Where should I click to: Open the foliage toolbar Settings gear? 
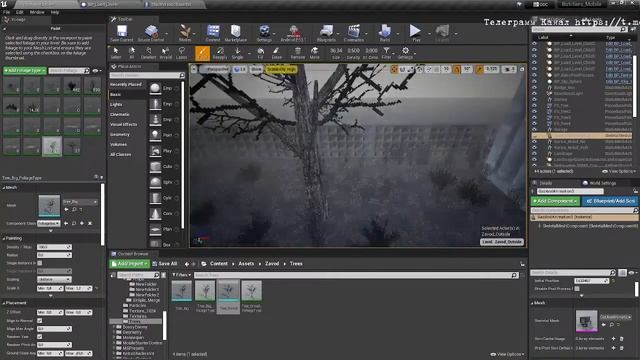[405, 53]
